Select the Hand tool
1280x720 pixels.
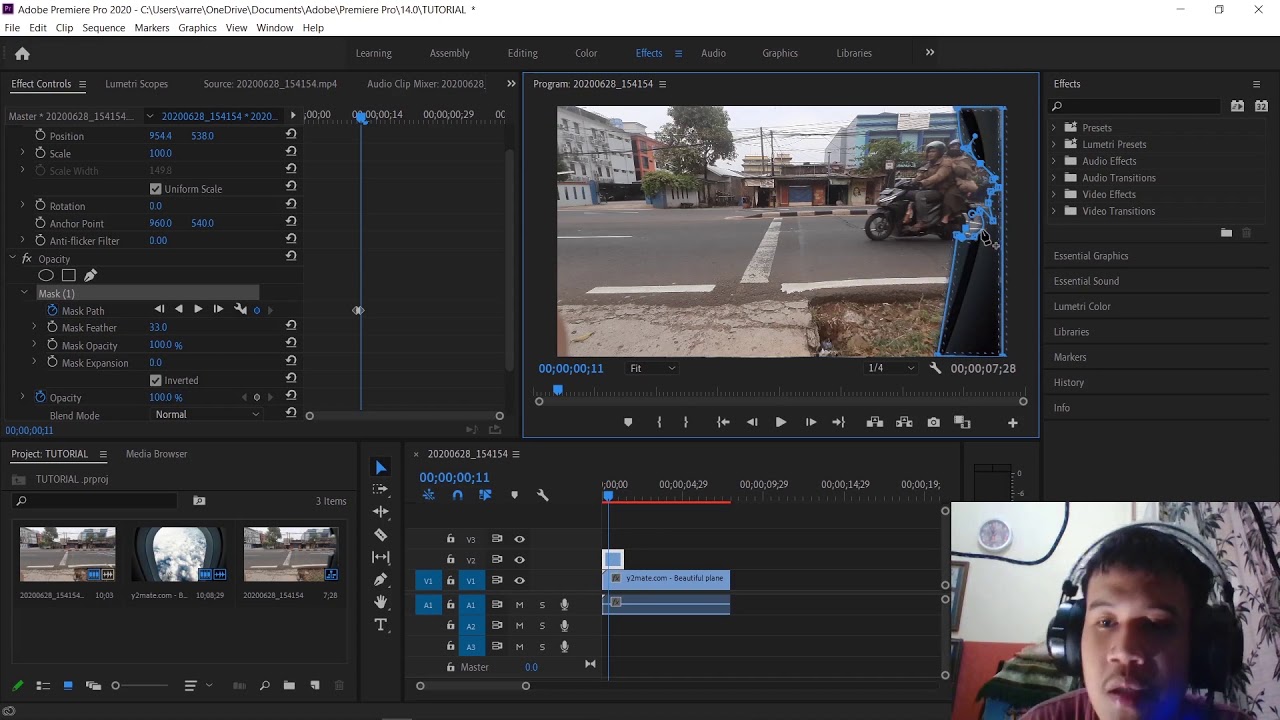pyautogui.click(x=380, y=602)
